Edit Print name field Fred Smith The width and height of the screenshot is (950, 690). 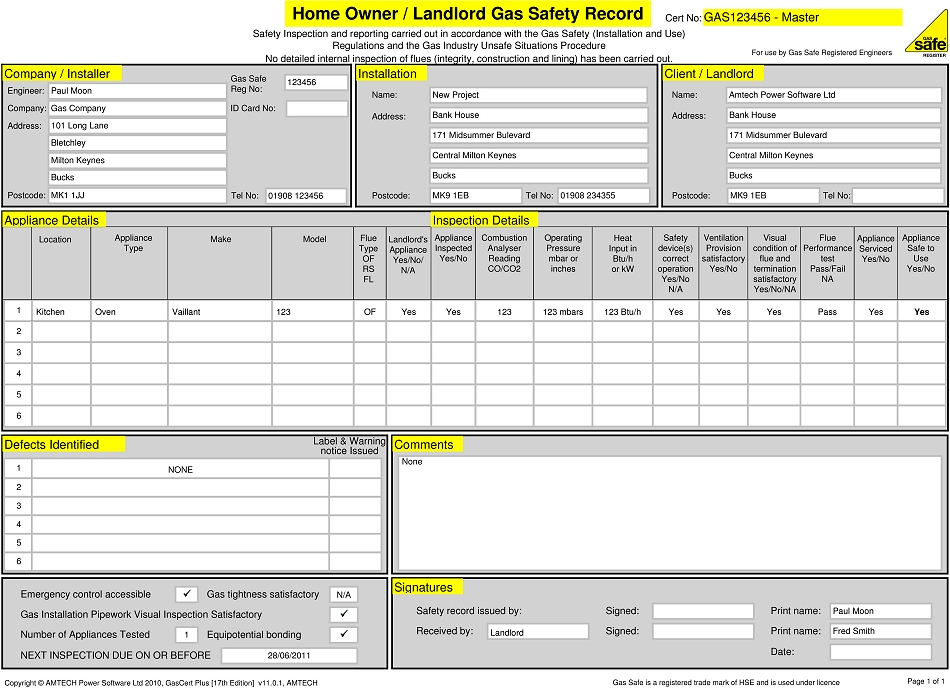pos(880,631)
